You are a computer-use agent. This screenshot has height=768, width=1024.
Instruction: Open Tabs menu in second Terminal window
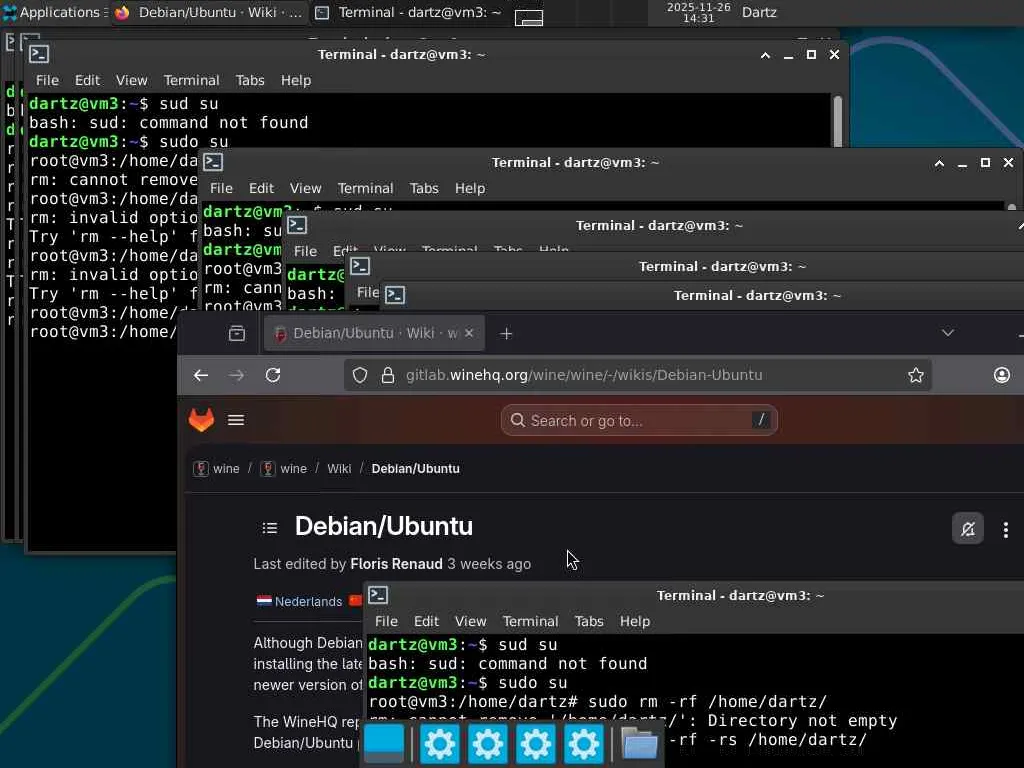point(424,188)
